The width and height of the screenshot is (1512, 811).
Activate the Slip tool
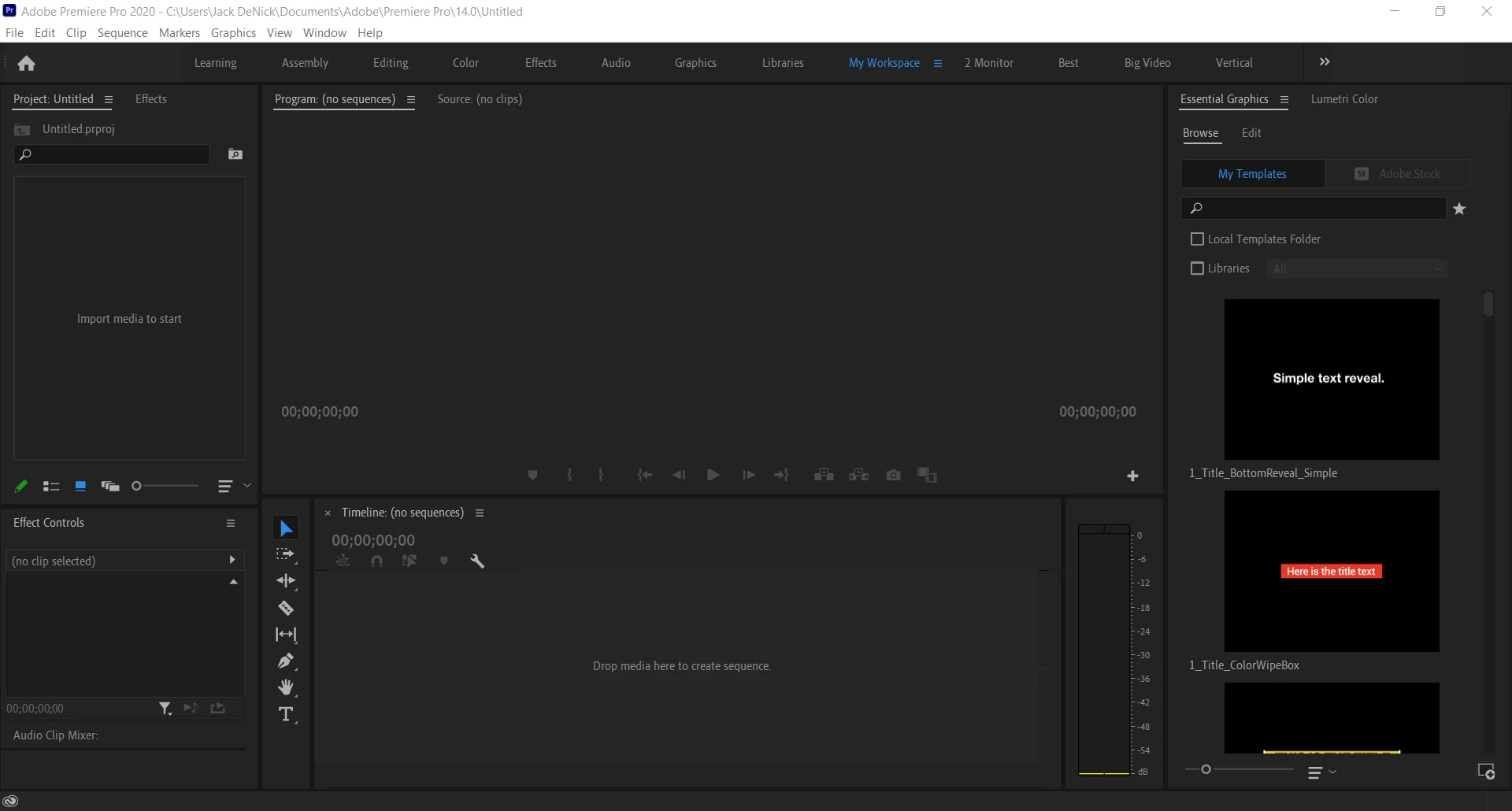pyautogui.click(x=286, y=635)
